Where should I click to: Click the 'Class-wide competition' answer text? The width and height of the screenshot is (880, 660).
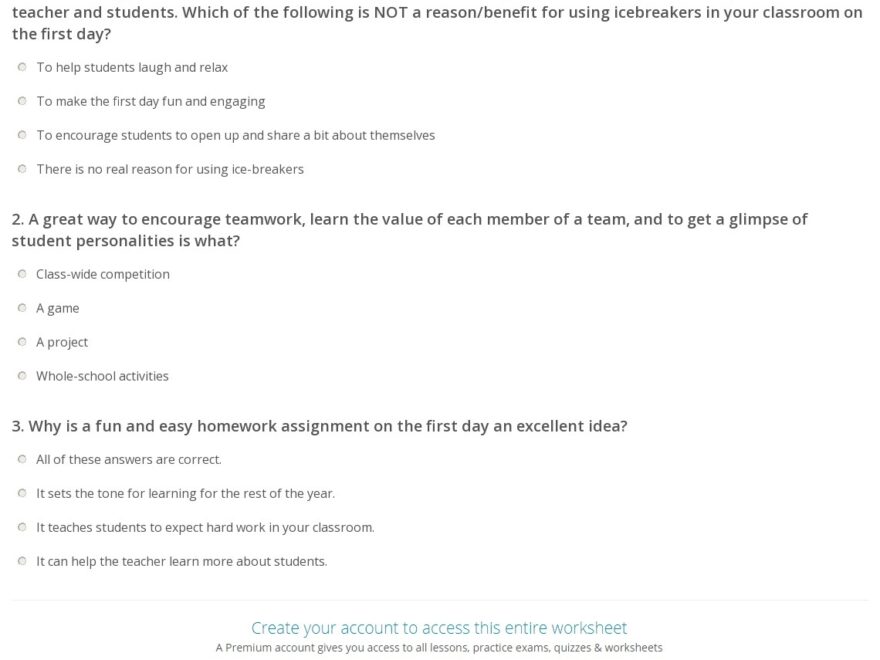point(103,273)
